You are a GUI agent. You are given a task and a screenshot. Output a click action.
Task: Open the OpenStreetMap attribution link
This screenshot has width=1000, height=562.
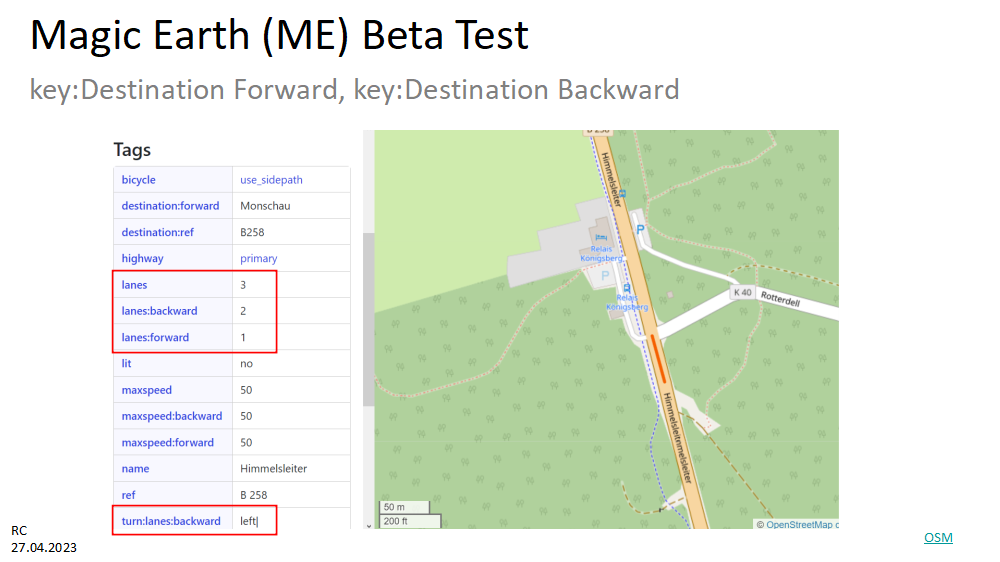tap(801, 524)
